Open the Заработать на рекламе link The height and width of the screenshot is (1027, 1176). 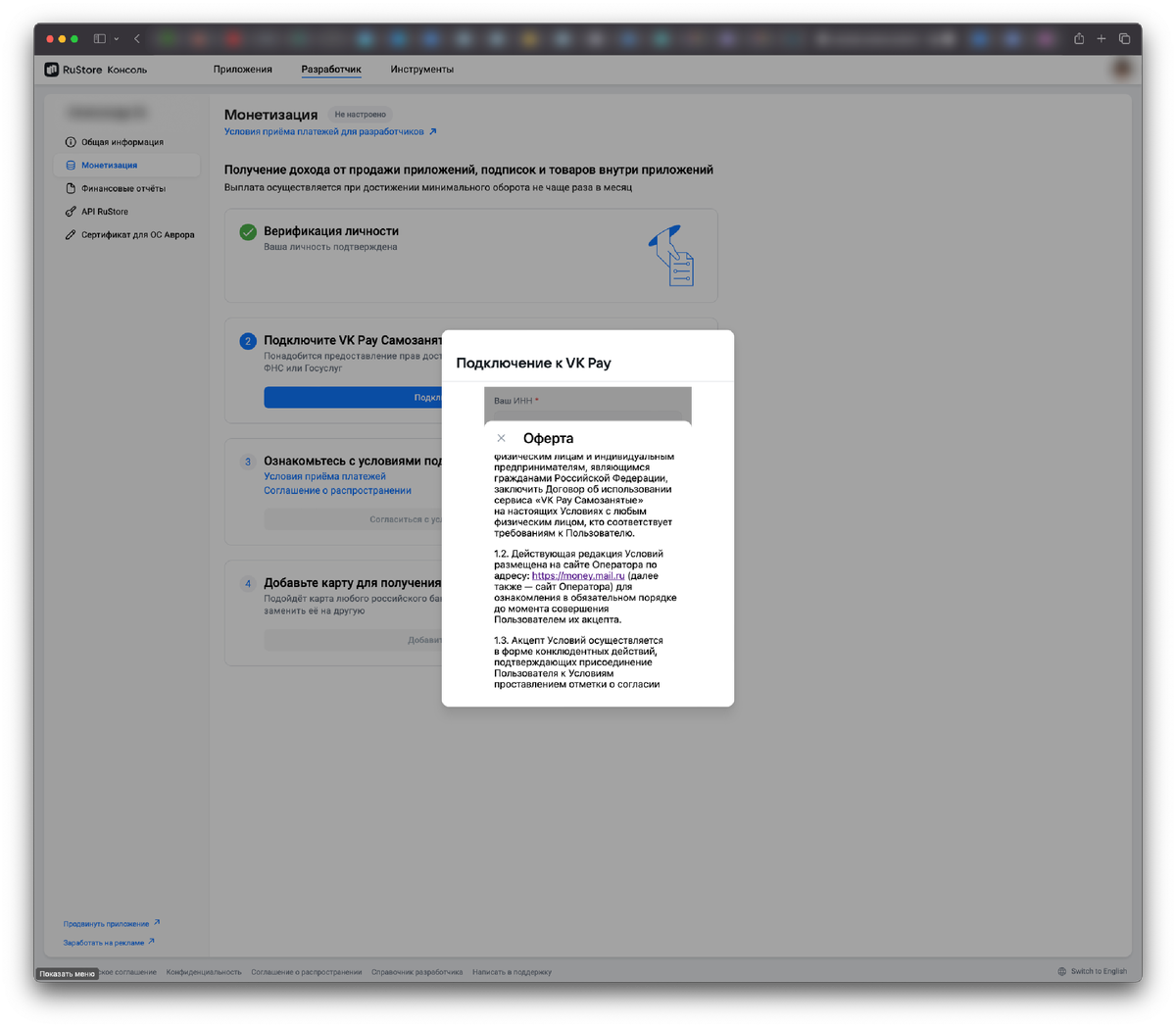tap(109, 943)
